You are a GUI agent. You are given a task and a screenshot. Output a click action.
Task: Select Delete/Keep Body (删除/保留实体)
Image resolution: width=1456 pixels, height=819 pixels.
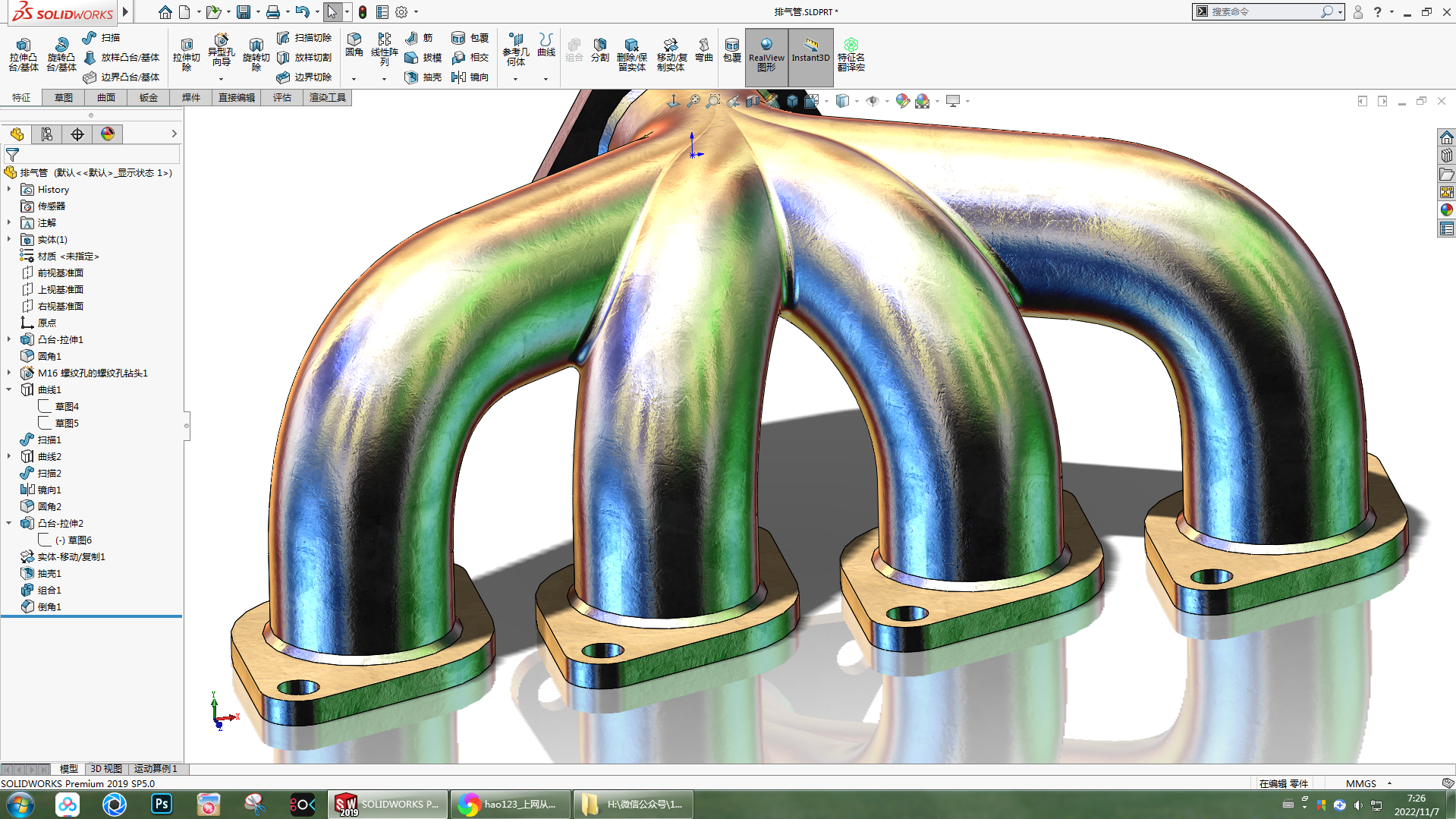pos(631,55)
